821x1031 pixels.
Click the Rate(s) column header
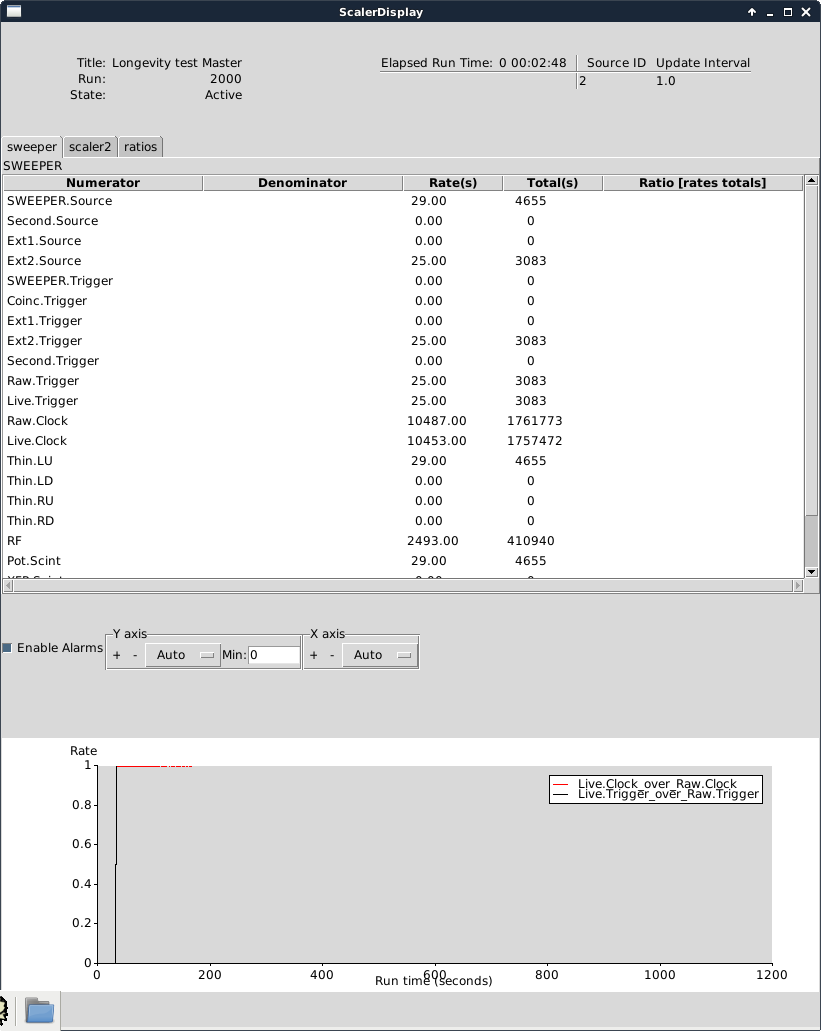point(453,183)
